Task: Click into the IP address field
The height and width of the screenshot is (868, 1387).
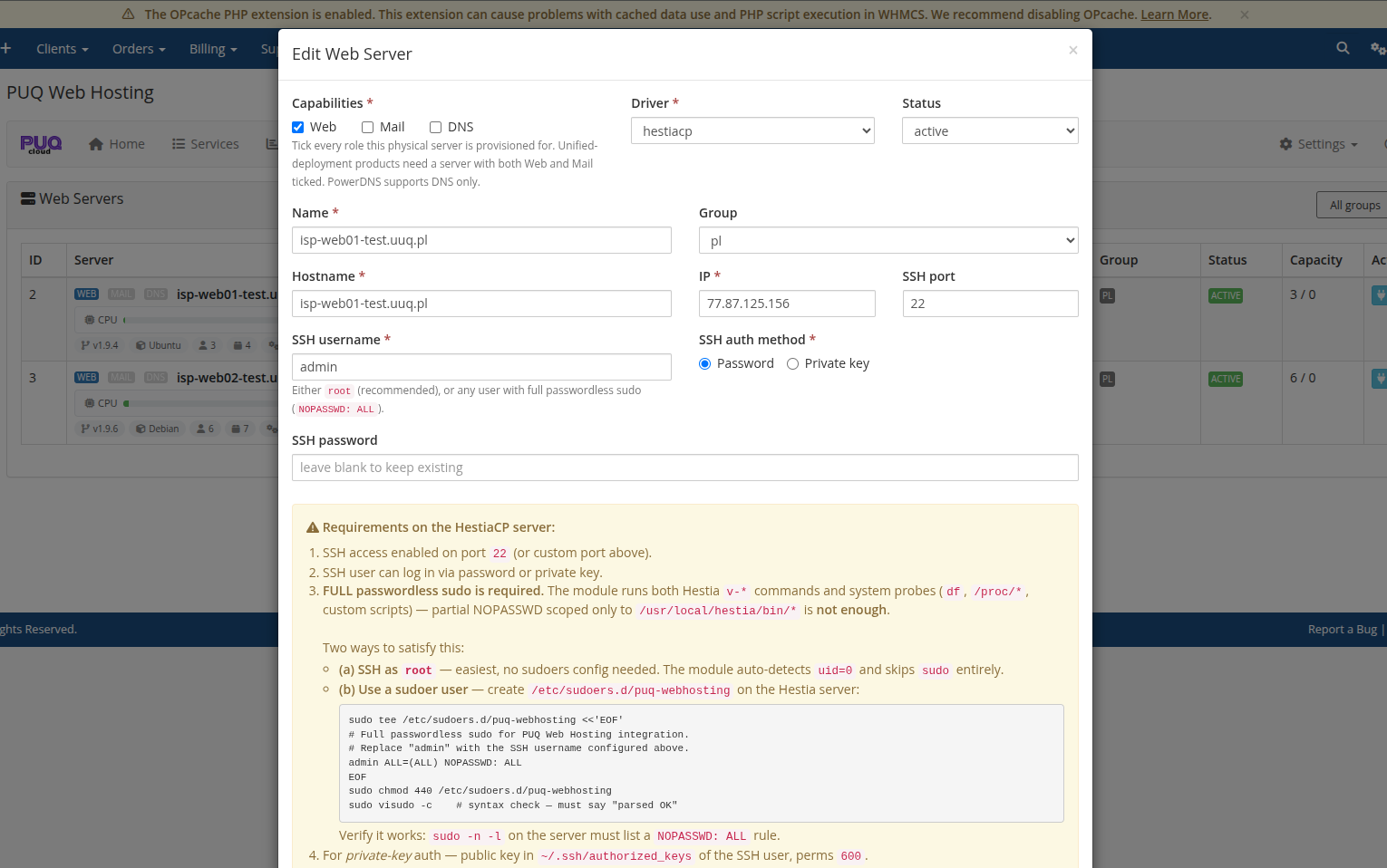Action: tap(787, 304)
